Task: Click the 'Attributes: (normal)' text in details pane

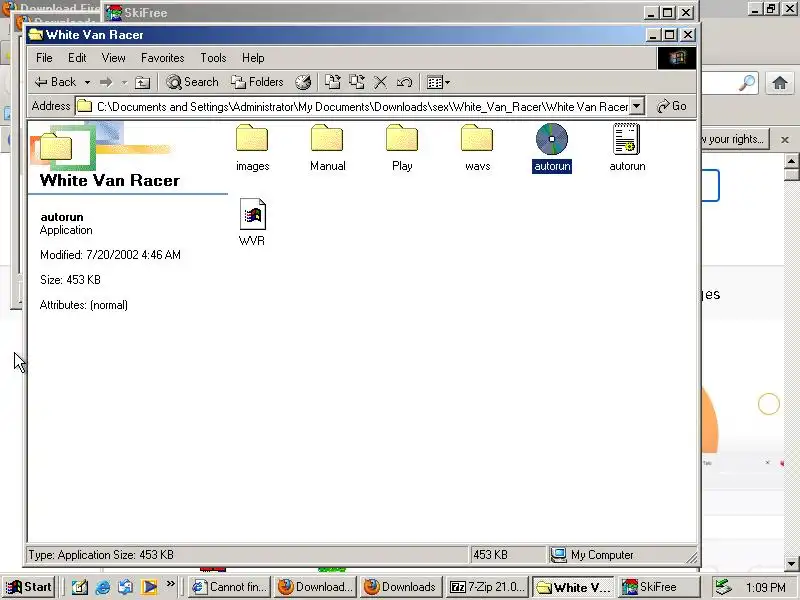Action: [84, 305]
